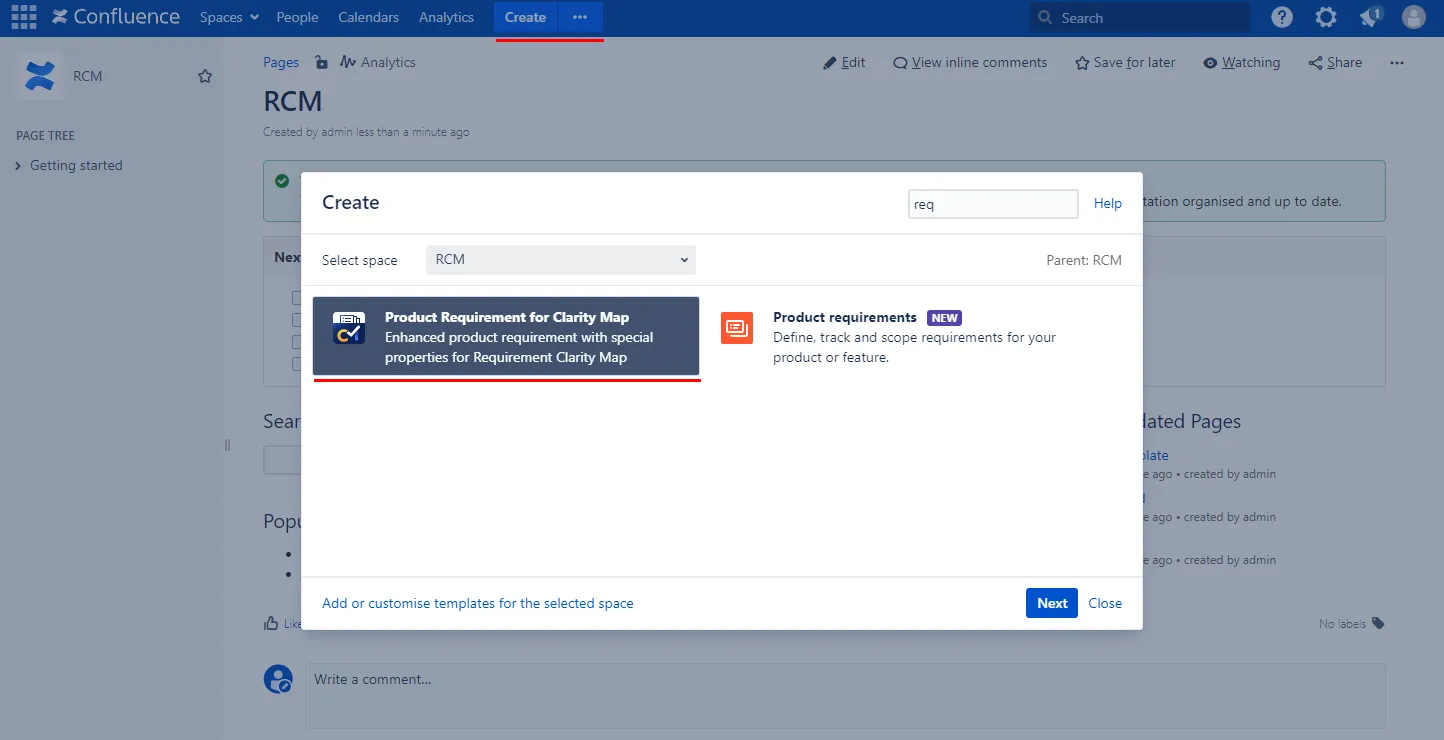
Task: Open more page actions ellipsis
Action: [1397, 62]
